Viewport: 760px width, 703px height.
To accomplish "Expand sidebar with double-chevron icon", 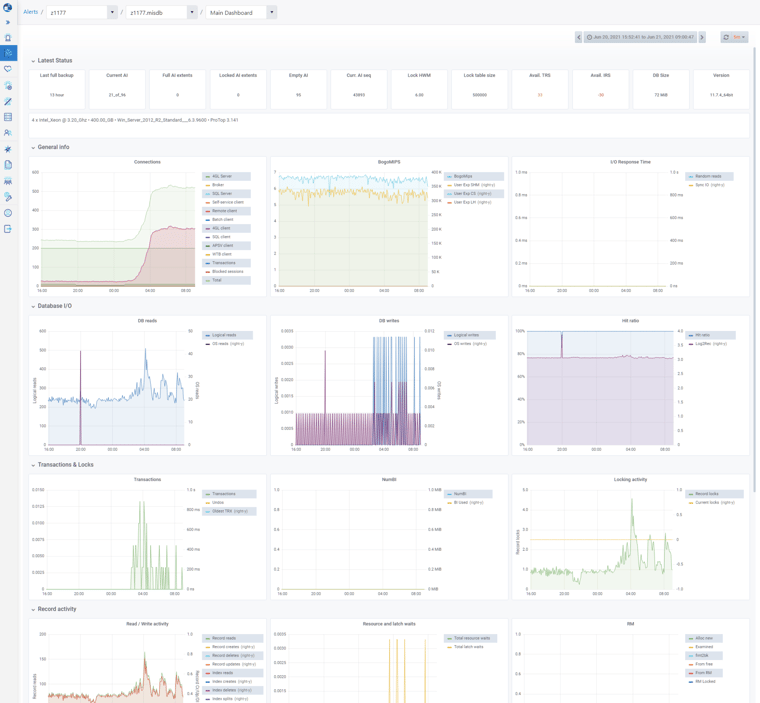I will 8,22.
